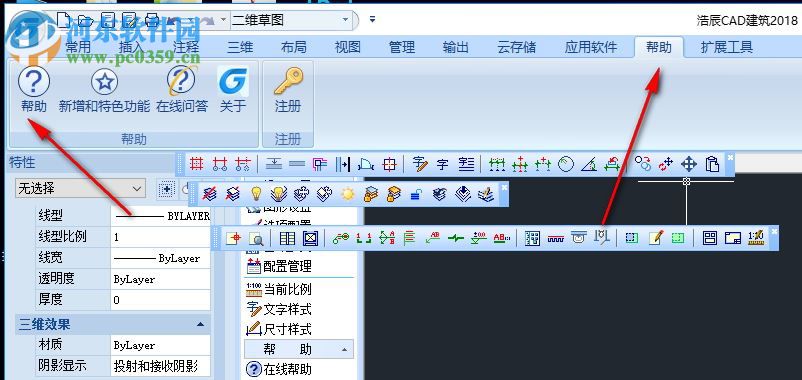Click the notepad with pencil icon

pyautogui.click(x=656, y=238)
